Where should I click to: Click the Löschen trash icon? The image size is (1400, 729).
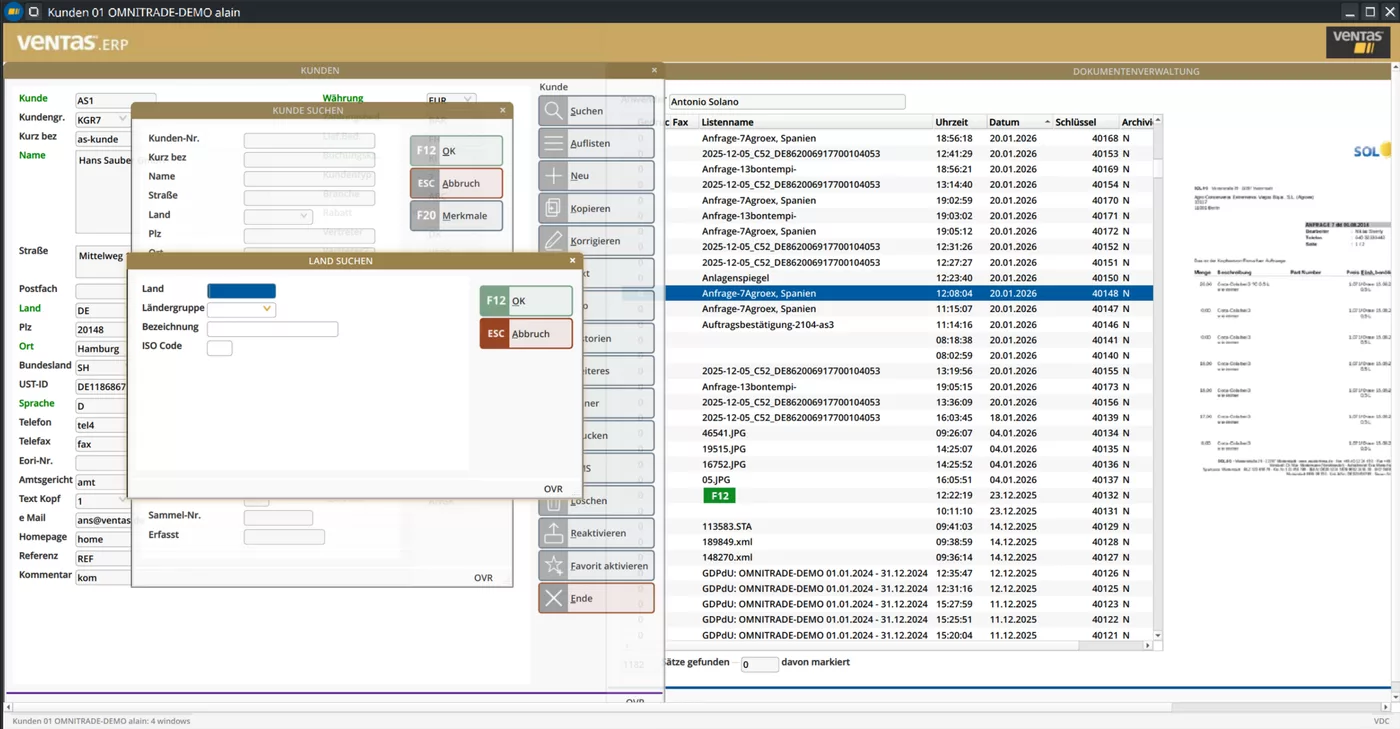click(554, 502)
